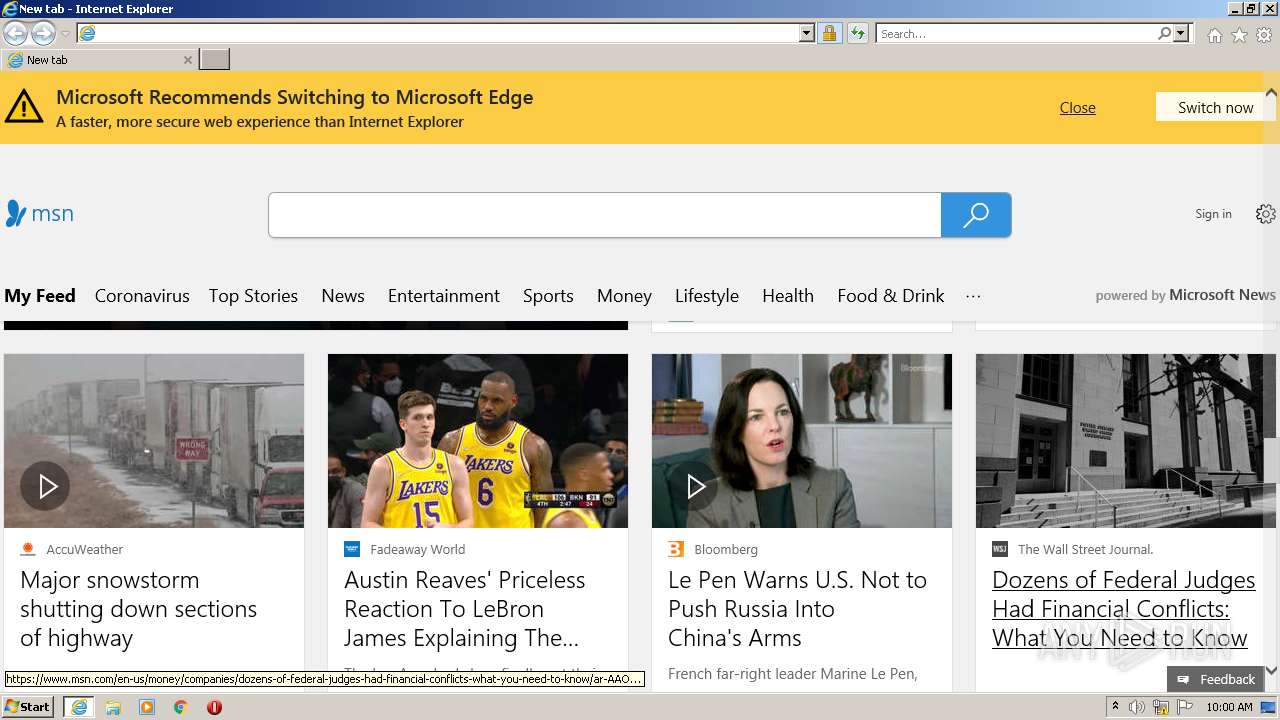Click the browser Search box
1280x720 pixels.
pos(1016,34)
